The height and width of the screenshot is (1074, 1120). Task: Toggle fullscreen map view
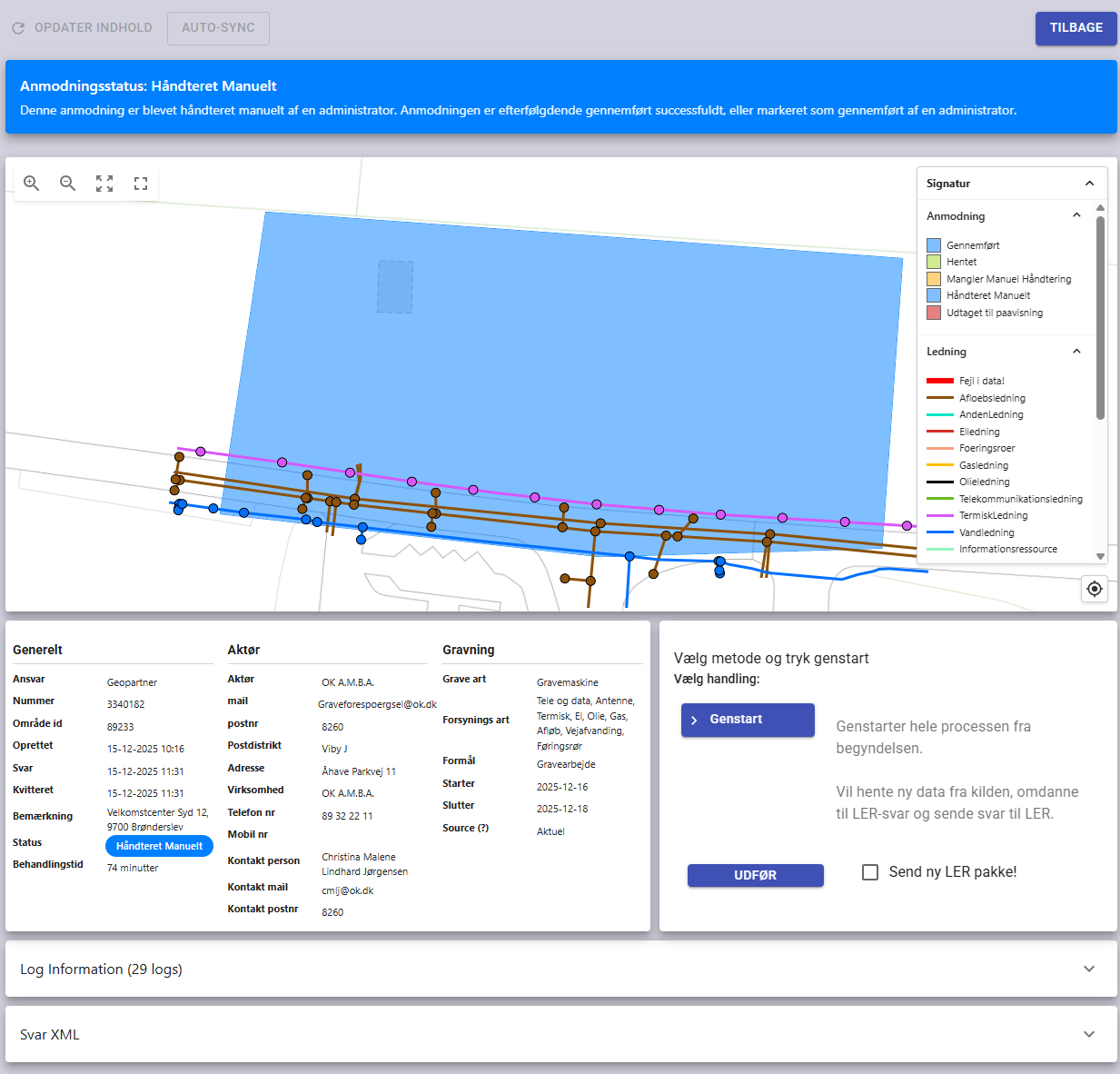click(x=141, y=184)
